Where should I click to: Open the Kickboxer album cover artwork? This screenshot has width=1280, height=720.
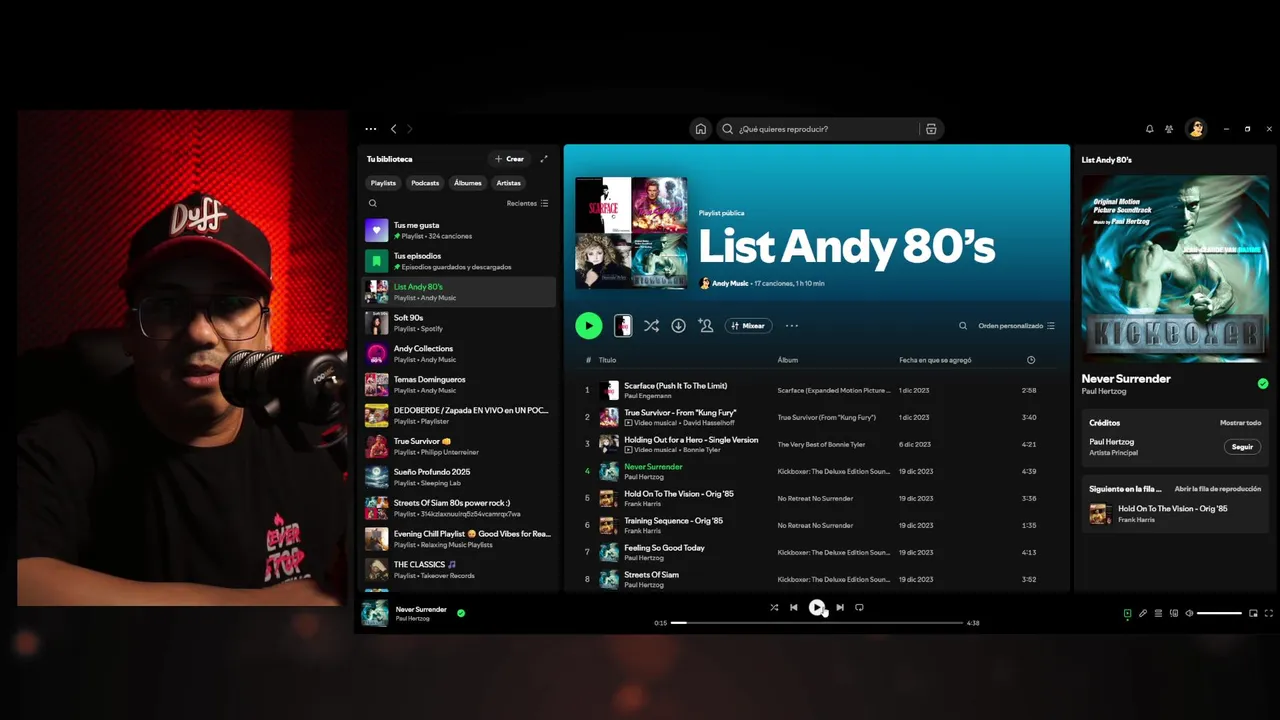point(1175,269)
